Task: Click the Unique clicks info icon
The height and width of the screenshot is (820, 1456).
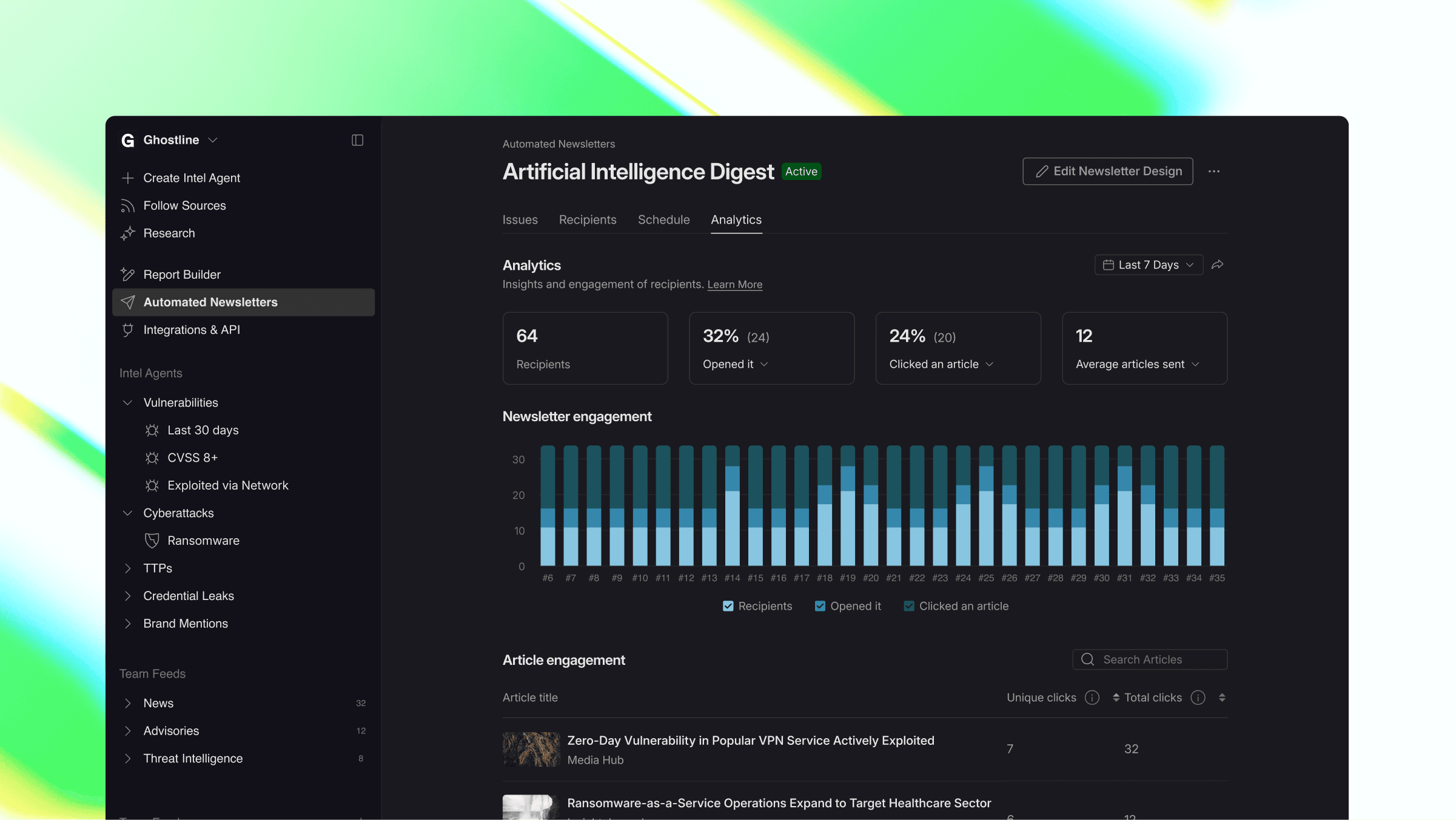Action: pyautogui.click(x=1092, y=698)
